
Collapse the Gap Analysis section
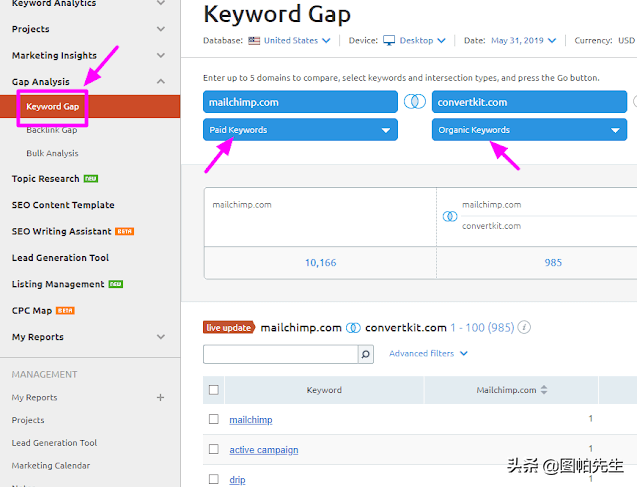(x=161, y=81)
